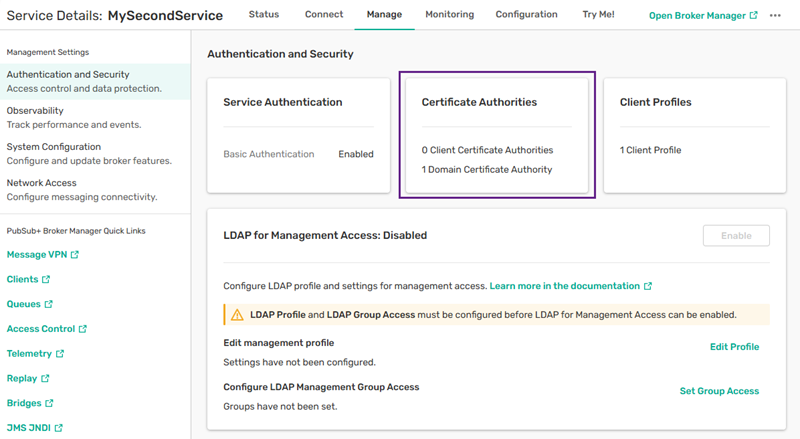
Task: Switch to the Status tab
Action: pos(264,15)
